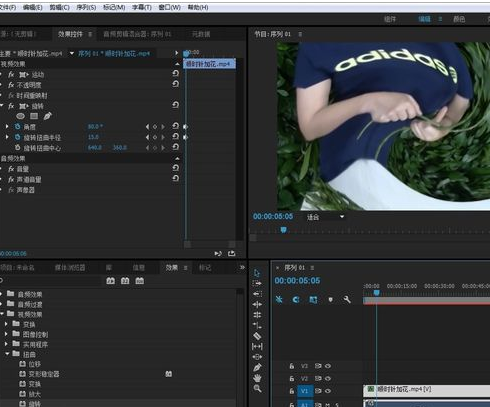Go to previous keyframe of 旋转扭曲半径

click(147, 137)
